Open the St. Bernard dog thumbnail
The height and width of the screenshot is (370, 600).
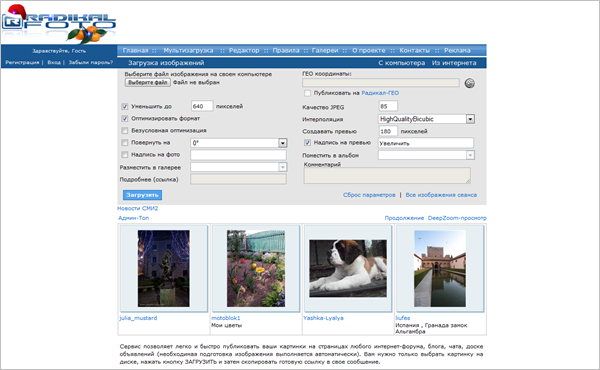(x=348, y=268)
